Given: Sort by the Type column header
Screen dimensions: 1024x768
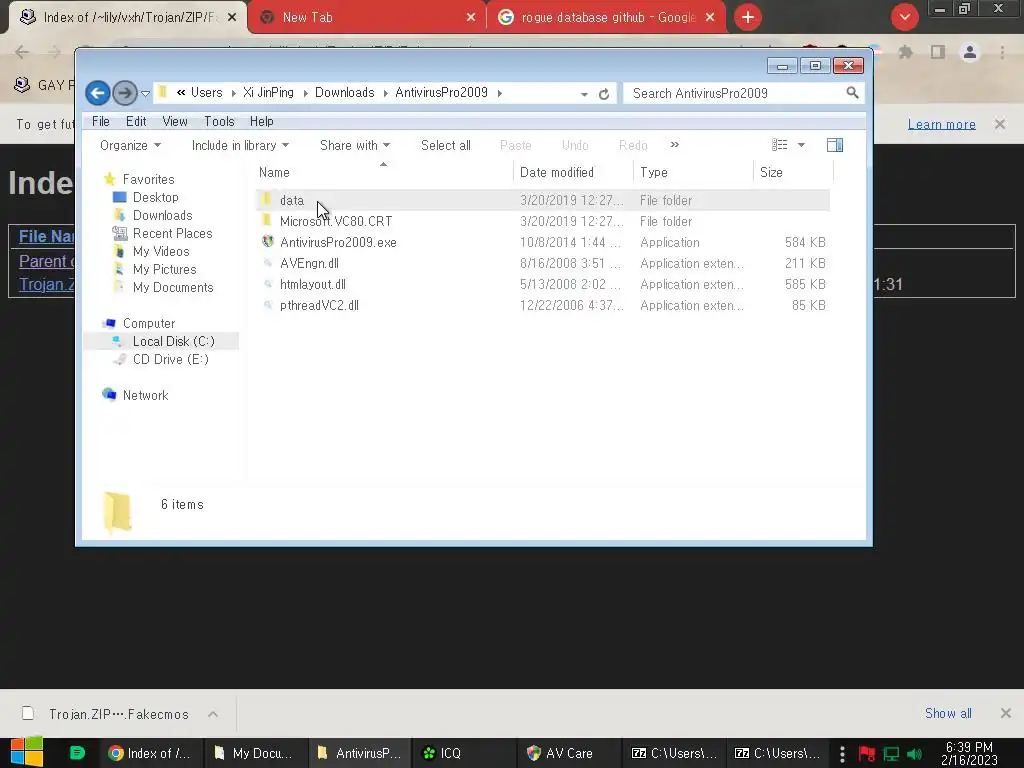Looking at the screenshot, I should 692,172.
